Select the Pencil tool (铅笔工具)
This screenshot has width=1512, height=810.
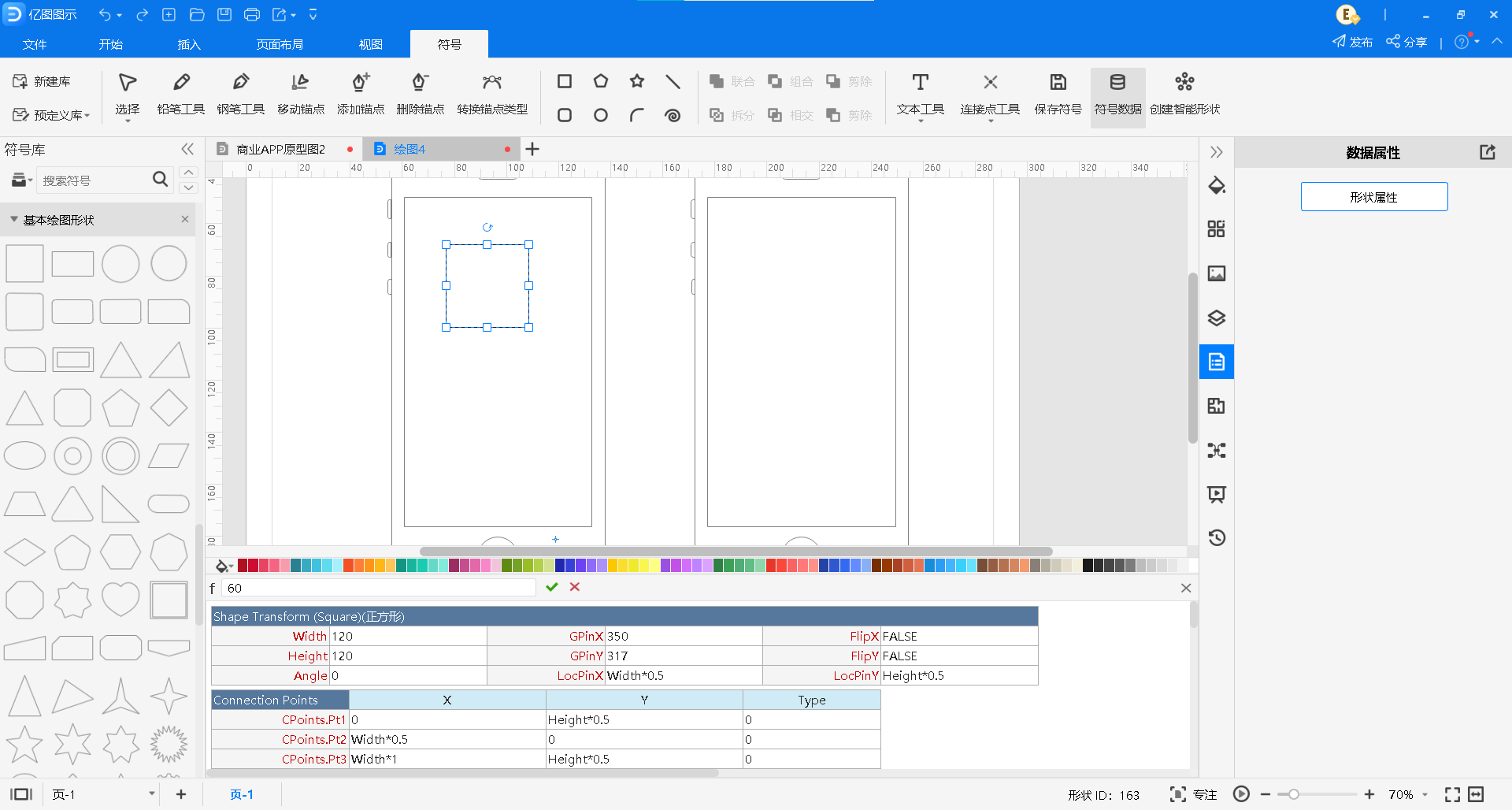[181, 95]
